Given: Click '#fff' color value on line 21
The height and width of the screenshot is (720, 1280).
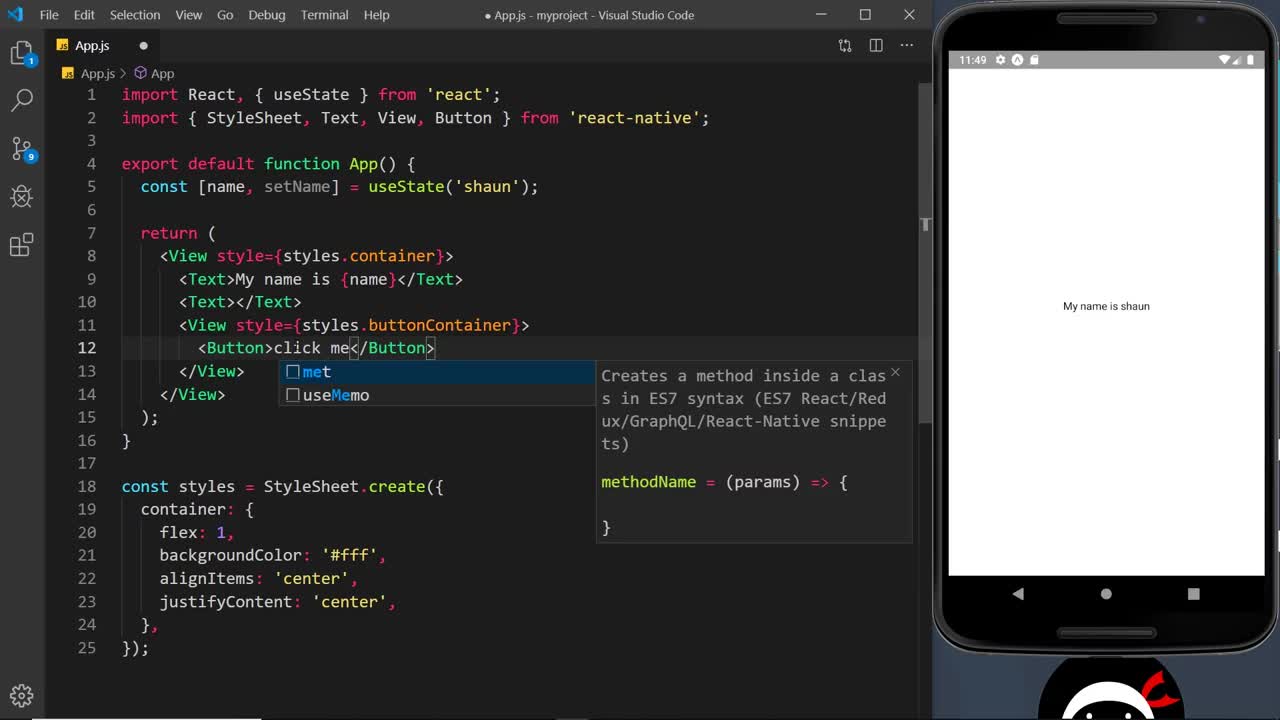Looking at the screenshot, I should pos(349,555).
